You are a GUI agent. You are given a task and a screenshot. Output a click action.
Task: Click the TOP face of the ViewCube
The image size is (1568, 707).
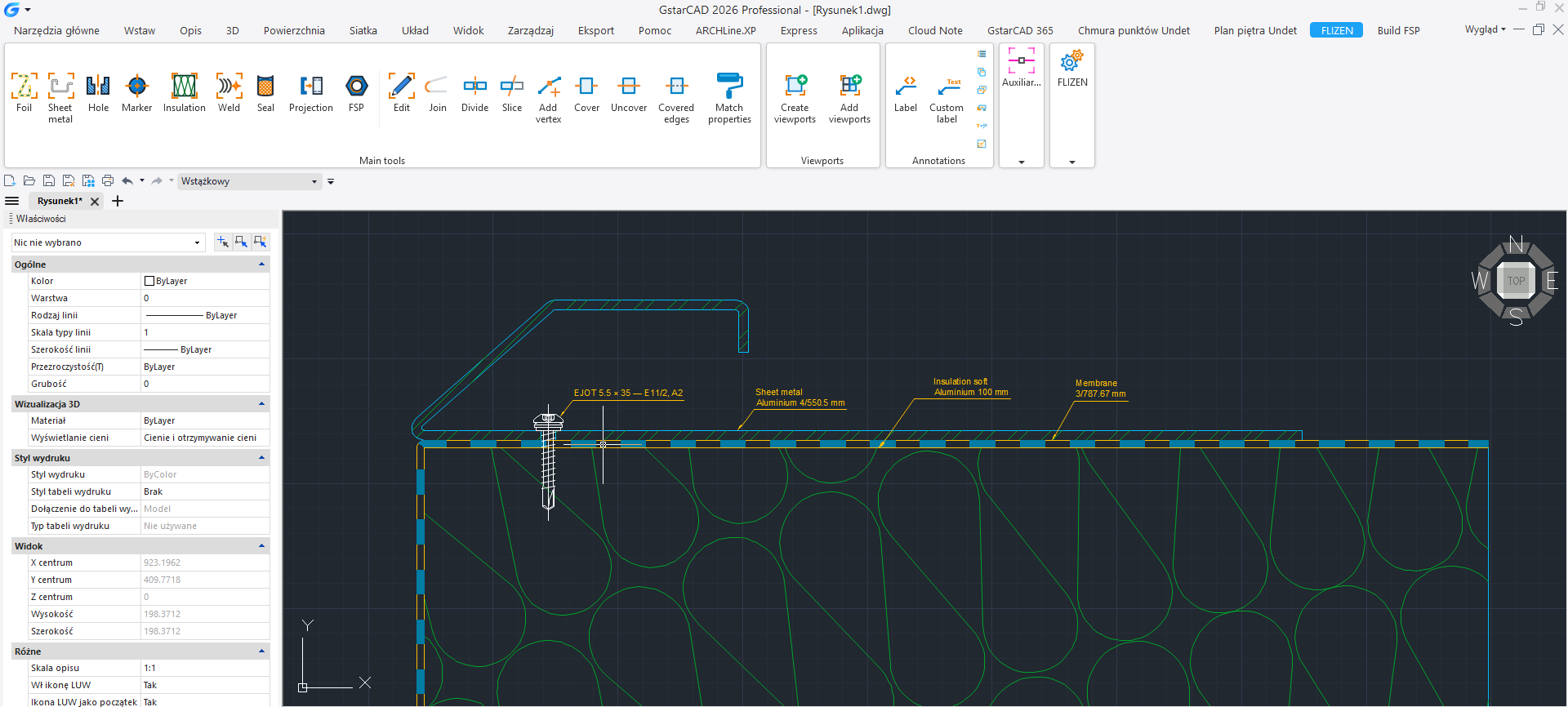(1516, 281)
